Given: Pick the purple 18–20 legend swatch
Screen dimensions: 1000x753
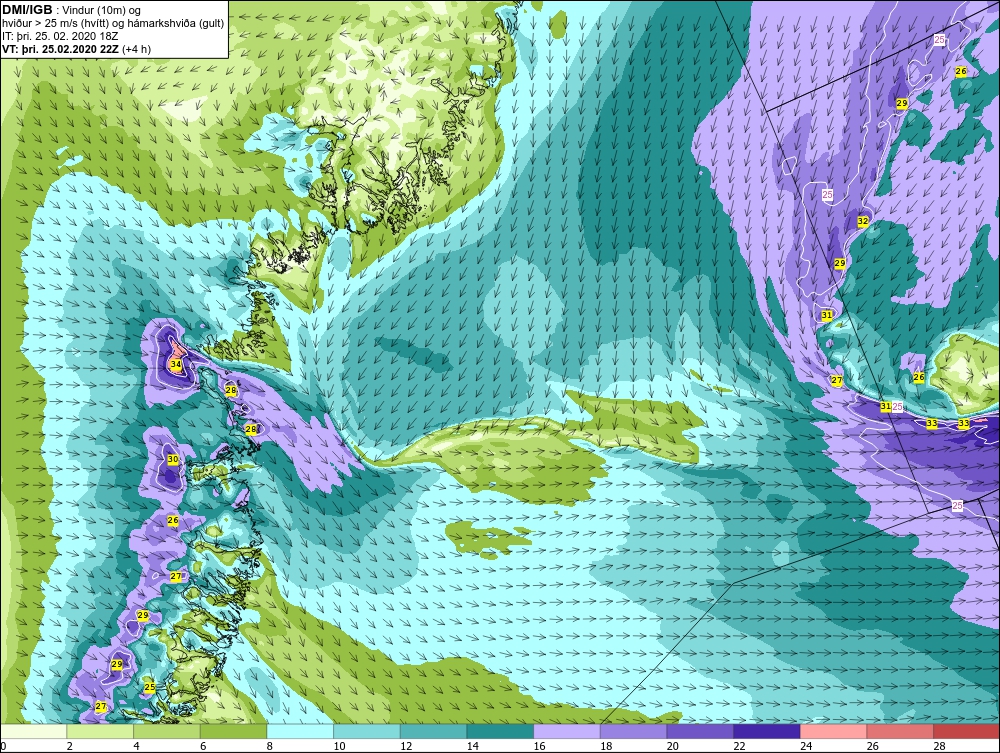Looking at the screenshot, I should 633,731.
